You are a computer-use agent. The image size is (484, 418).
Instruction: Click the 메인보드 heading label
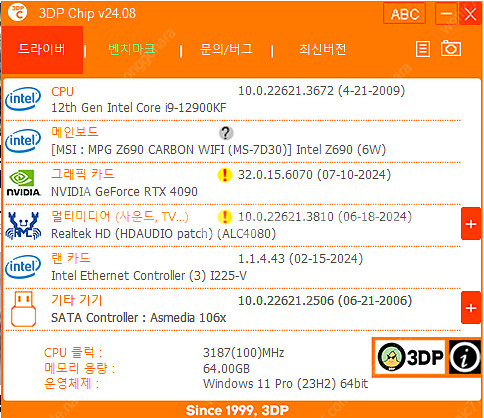(x=75, y=132)
